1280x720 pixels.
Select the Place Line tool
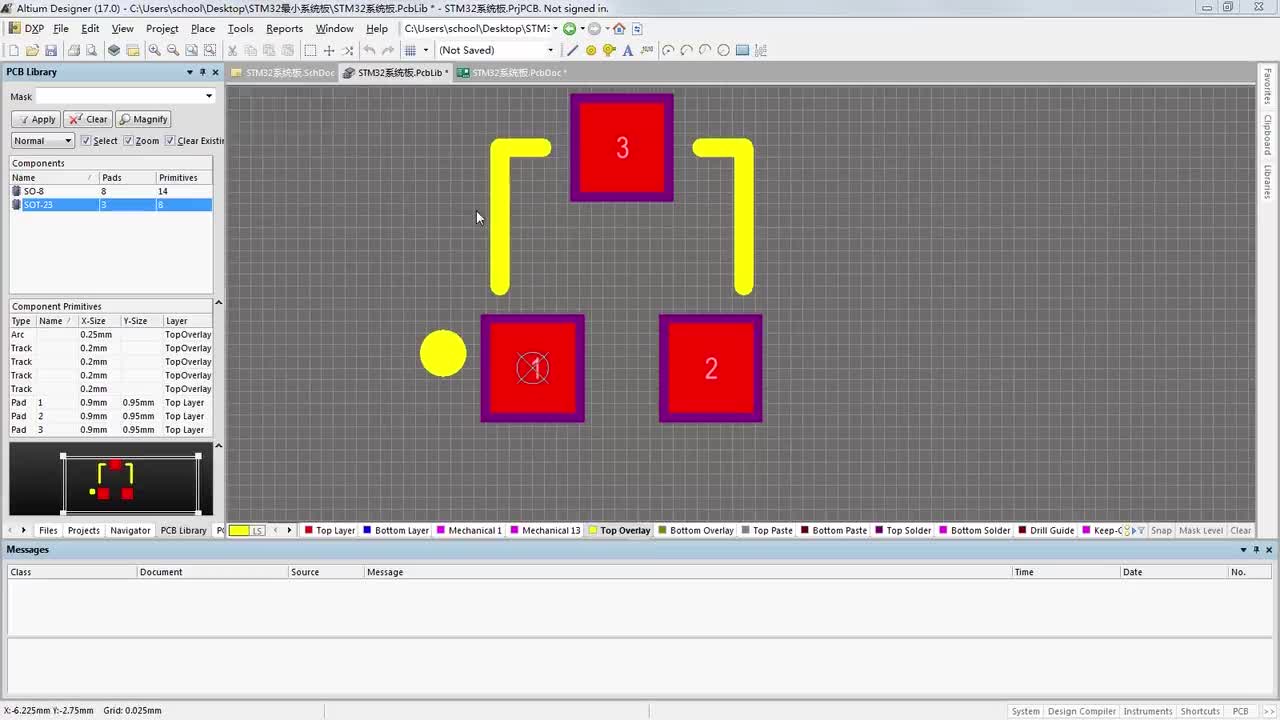tap(573, 50)
